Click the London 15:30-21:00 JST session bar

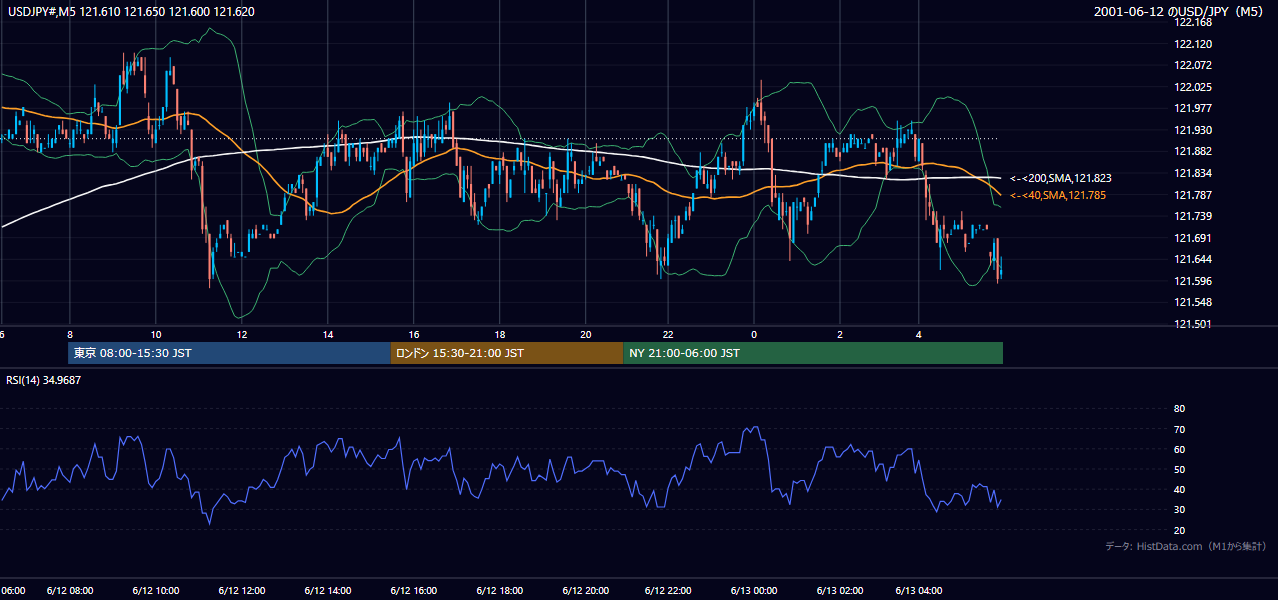point(506,353)
